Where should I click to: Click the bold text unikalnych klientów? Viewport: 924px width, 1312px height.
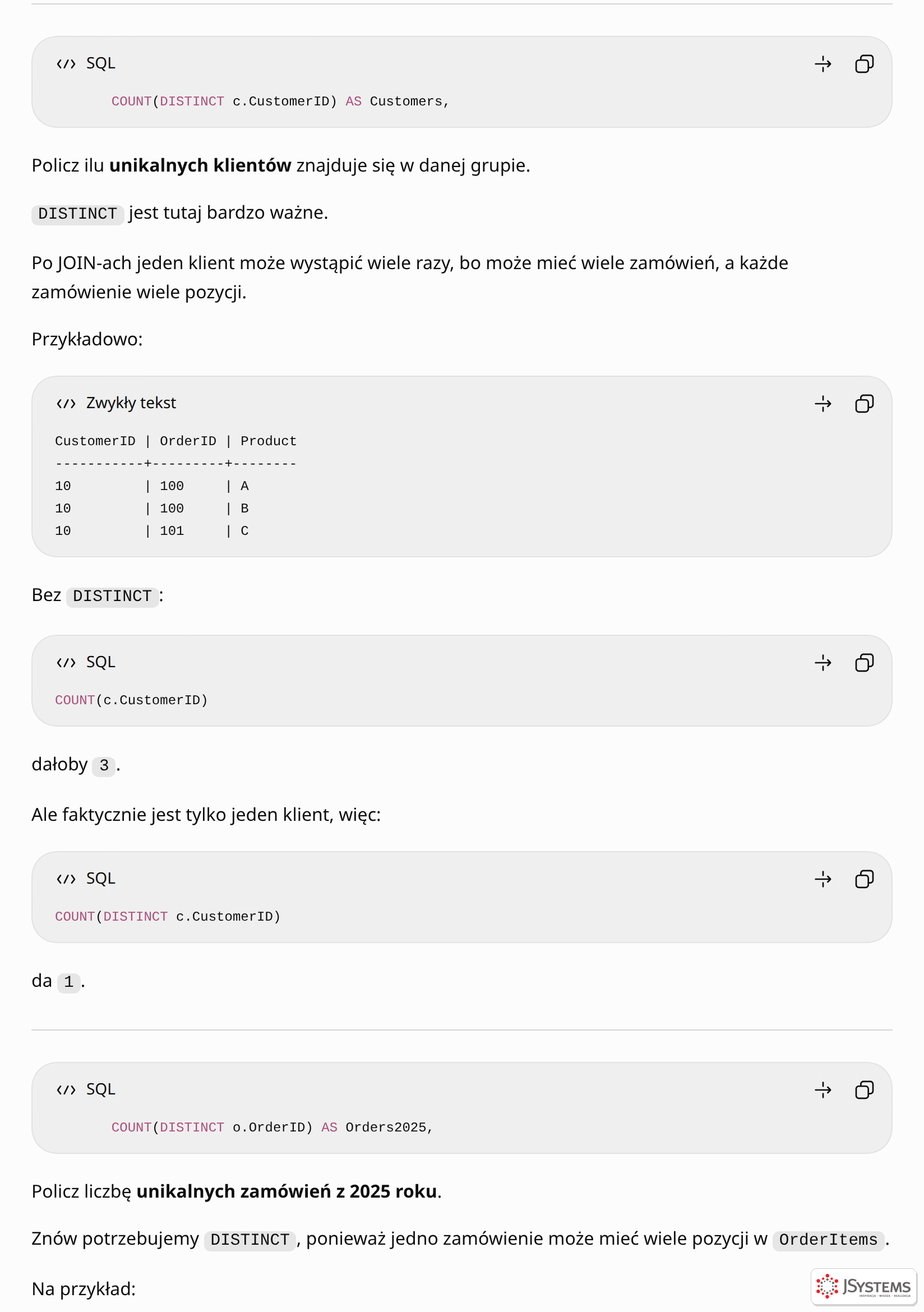[x=200, y=165]
